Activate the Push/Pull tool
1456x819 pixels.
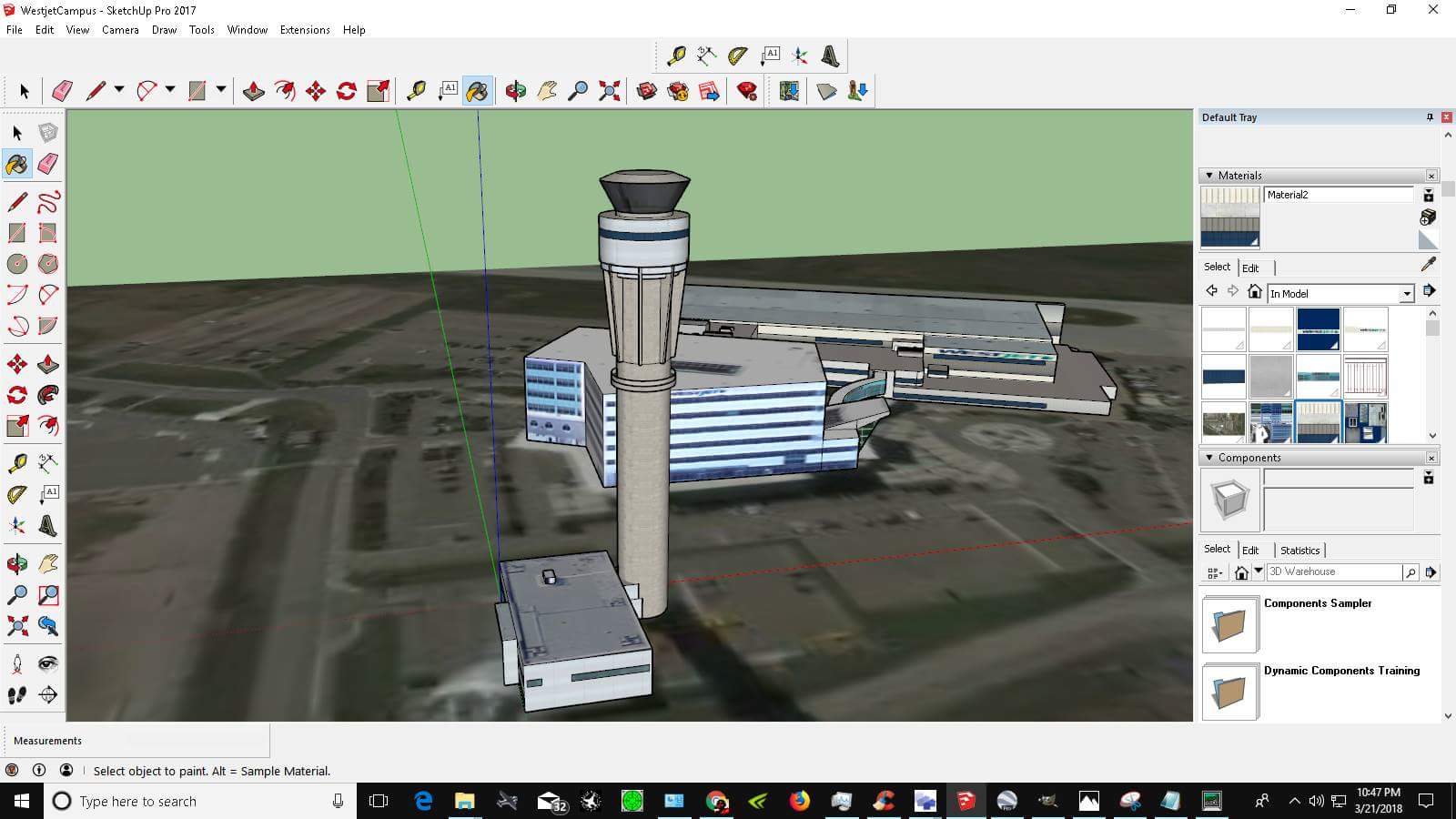point(252,89)
